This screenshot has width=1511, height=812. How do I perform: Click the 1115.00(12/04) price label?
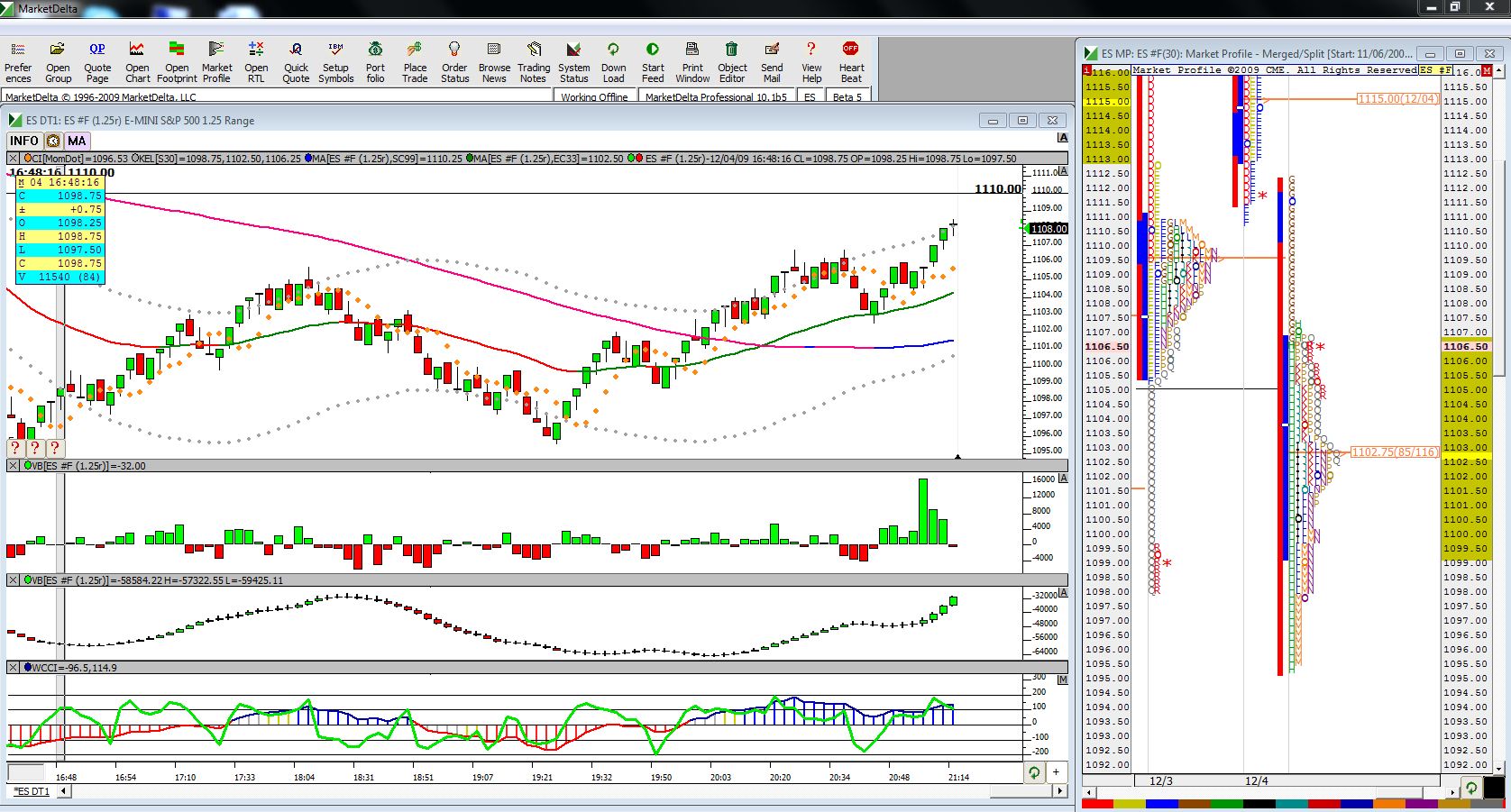point(1398,99)
